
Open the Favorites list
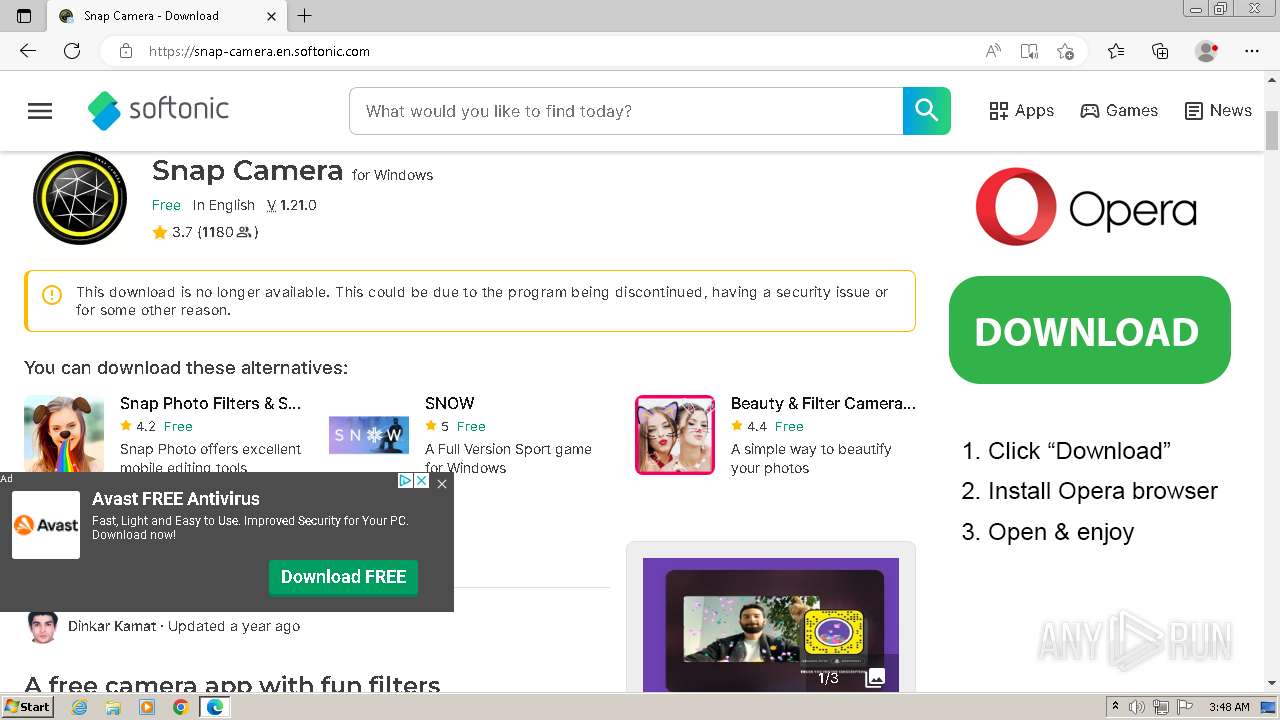coord(1116,51)
